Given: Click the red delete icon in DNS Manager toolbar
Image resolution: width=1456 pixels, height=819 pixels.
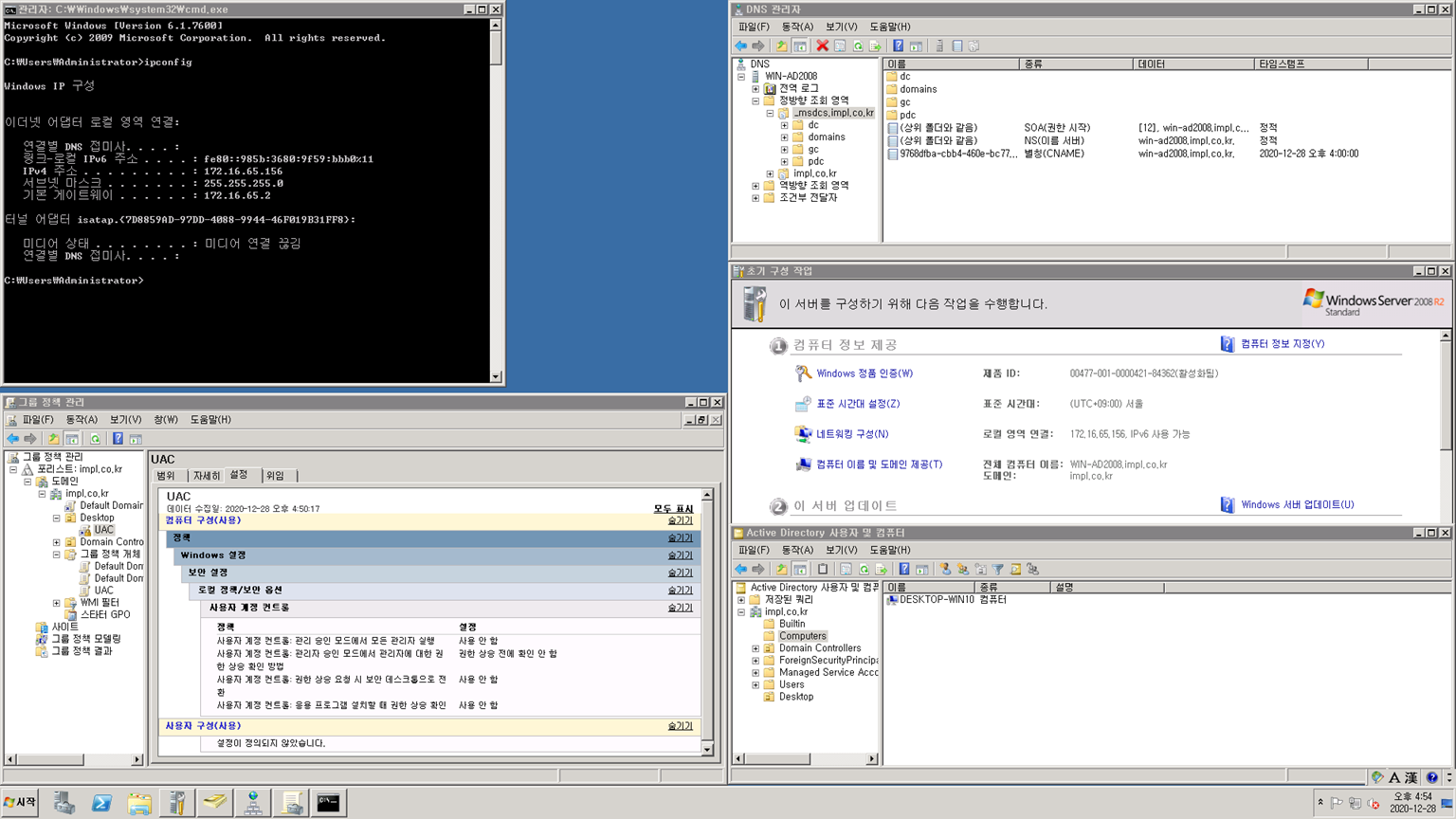Looking at the screenshot, I should [x=822, y=45].
